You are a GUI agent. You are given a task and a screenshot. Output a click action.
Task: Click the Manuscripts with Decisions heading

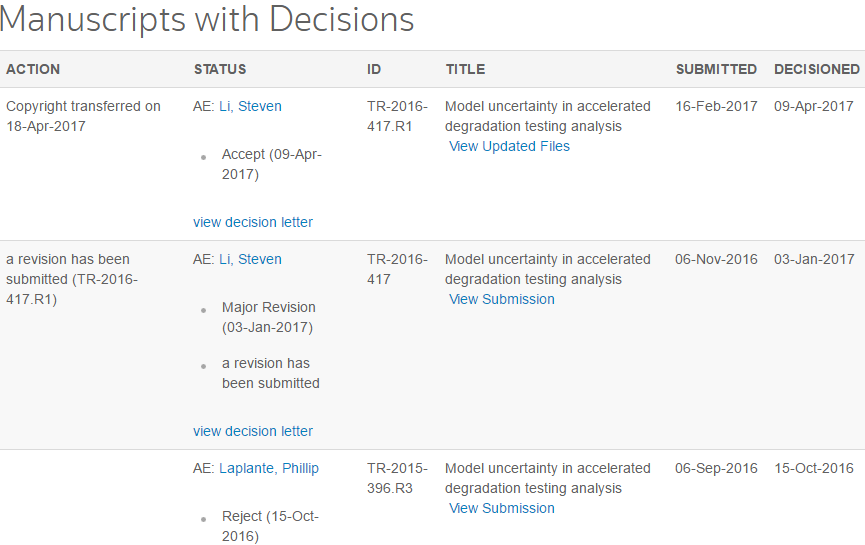click(x=207, y=19)
